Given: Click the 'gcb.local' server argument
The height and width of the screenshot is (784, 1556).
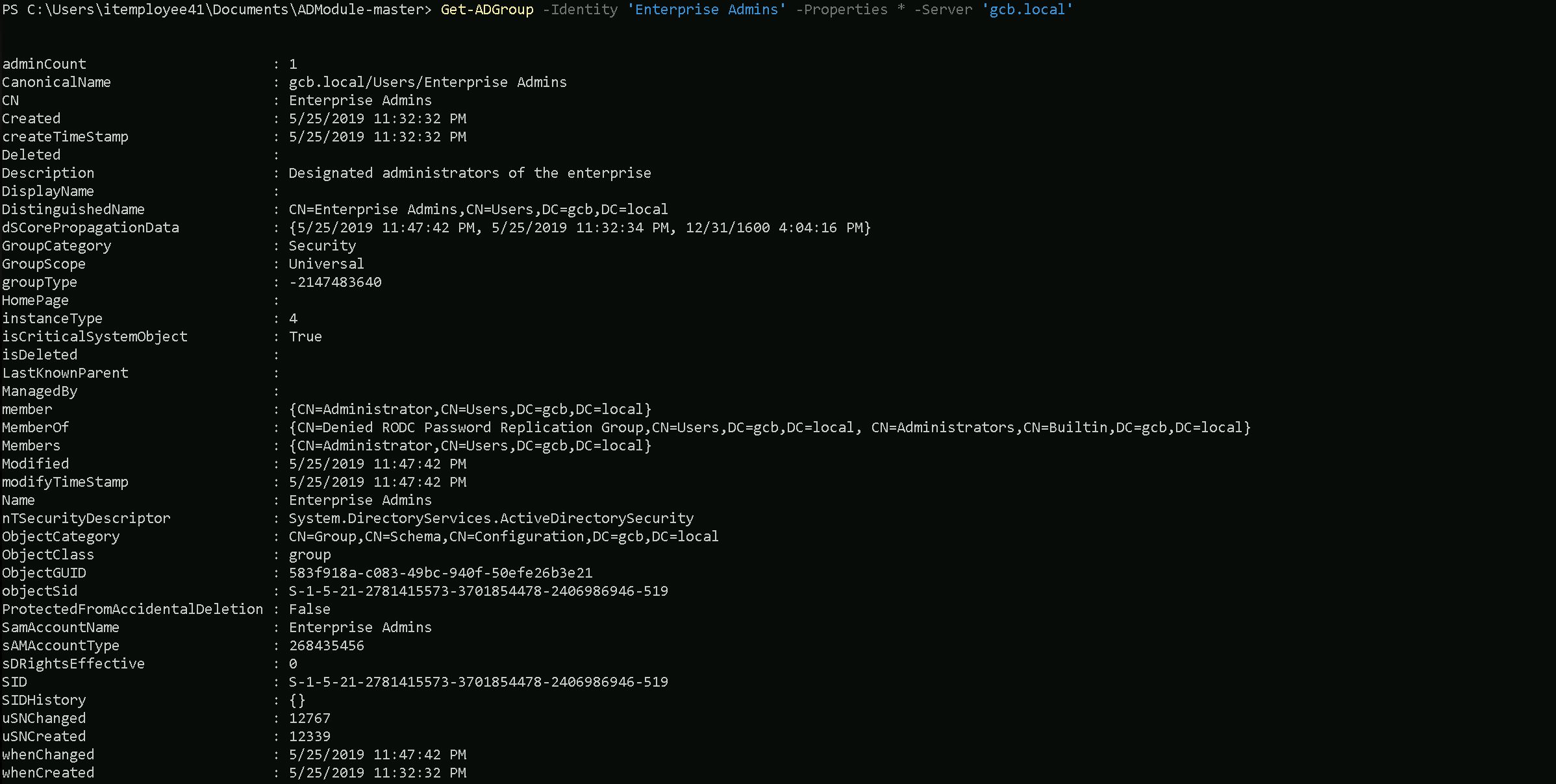Looking at the screenshot, I should (x=1027, y=10).
